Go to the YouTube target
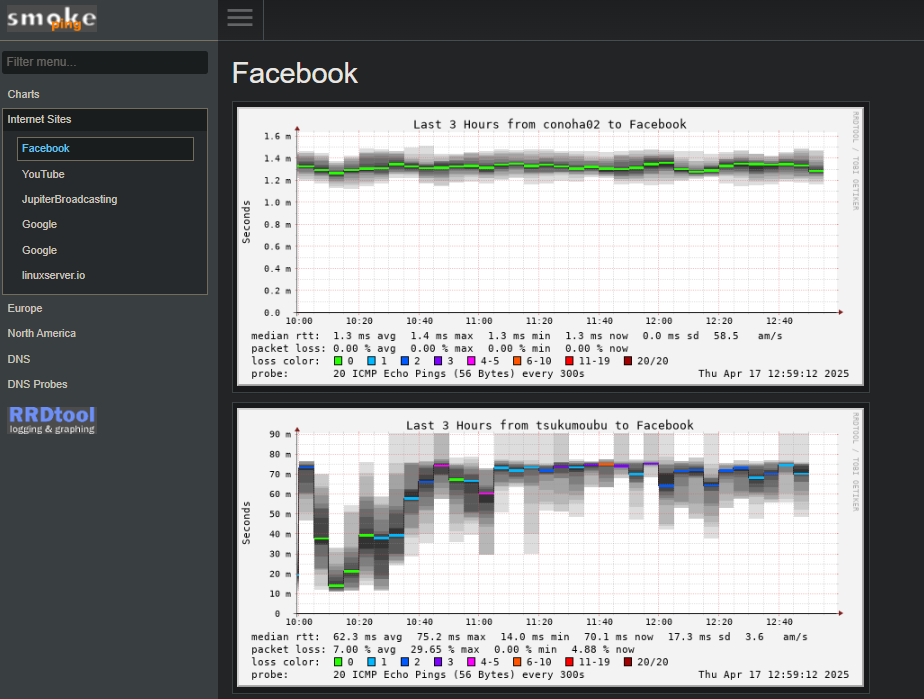The height and width of the screenshot is (699, 924). [43, 174]
